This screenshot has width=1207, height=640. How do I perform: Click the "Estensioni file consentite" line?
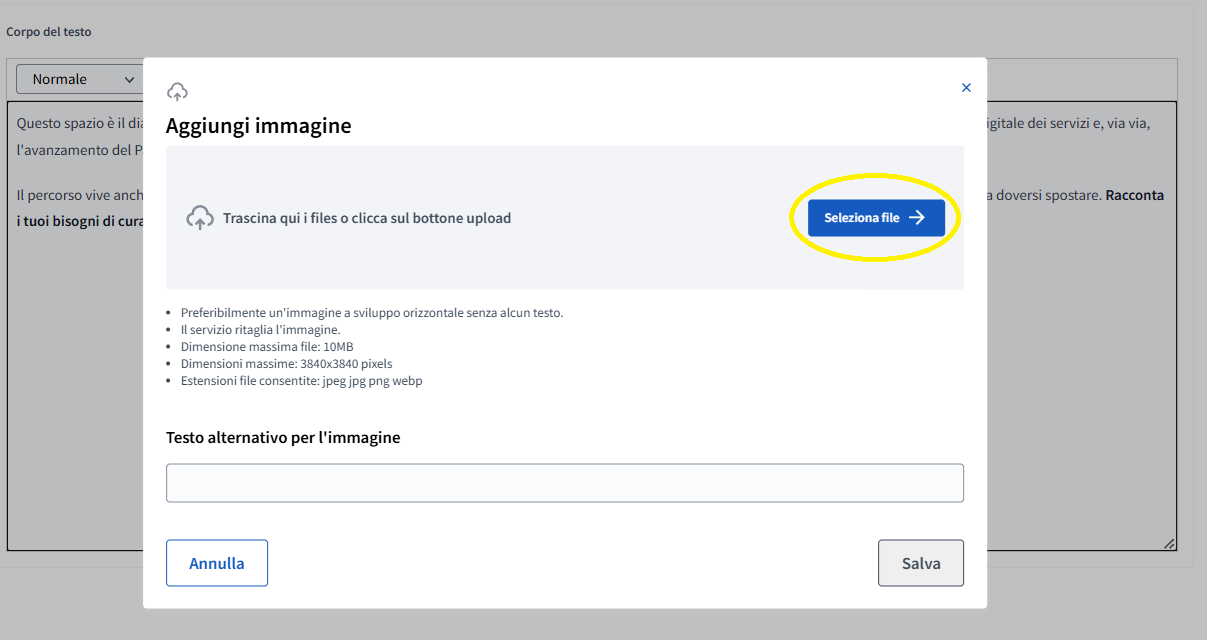tap(301, 381)
